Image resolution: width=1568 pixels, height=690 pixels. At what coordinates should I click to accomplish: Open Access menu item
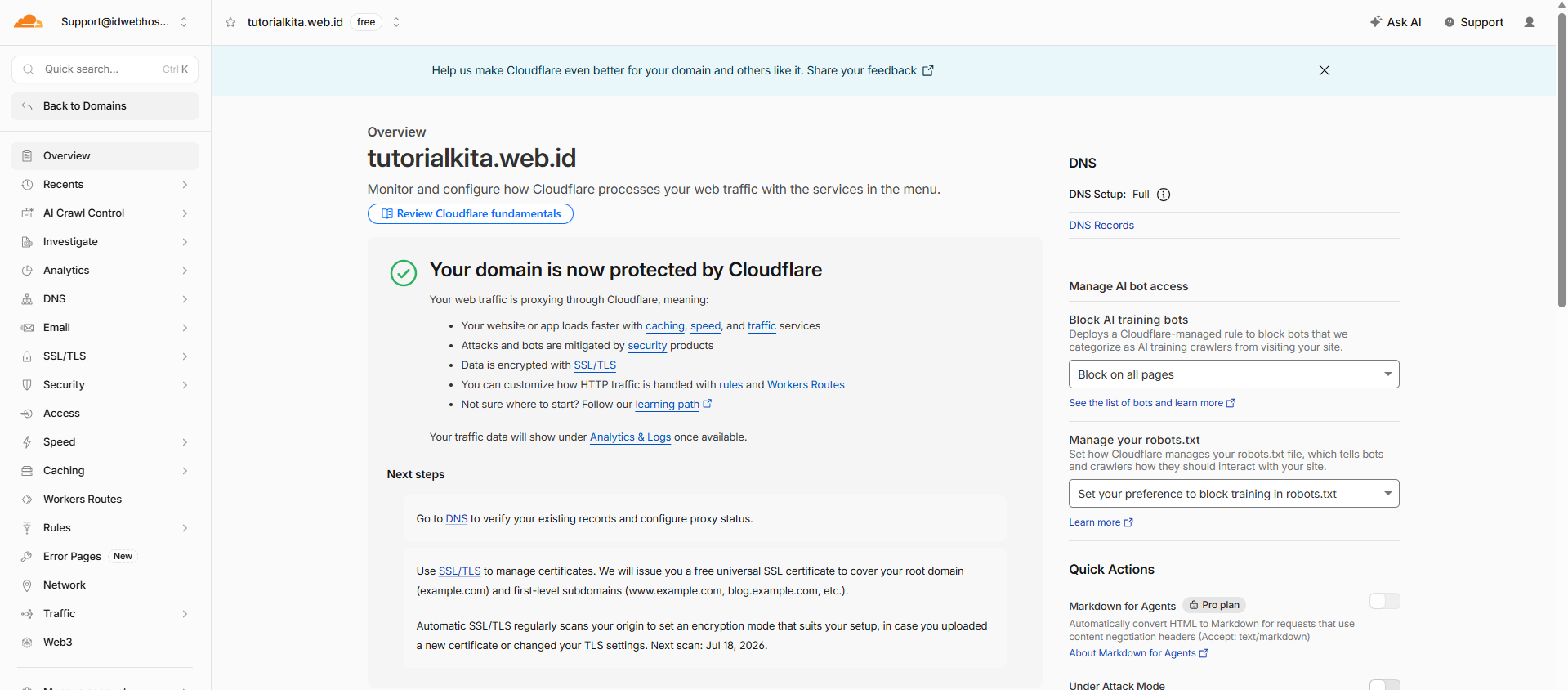coord(105,414)
